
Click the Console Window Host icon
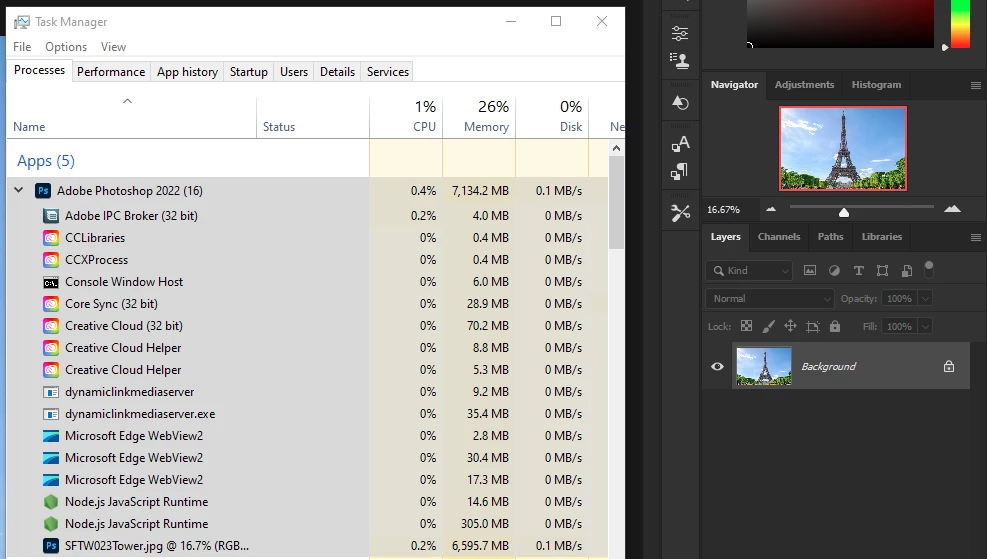tap(51, 282)
